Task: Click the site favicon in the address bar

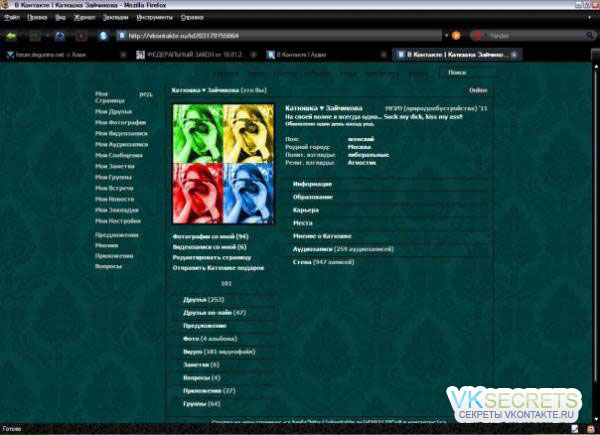Action: [122, 36]
